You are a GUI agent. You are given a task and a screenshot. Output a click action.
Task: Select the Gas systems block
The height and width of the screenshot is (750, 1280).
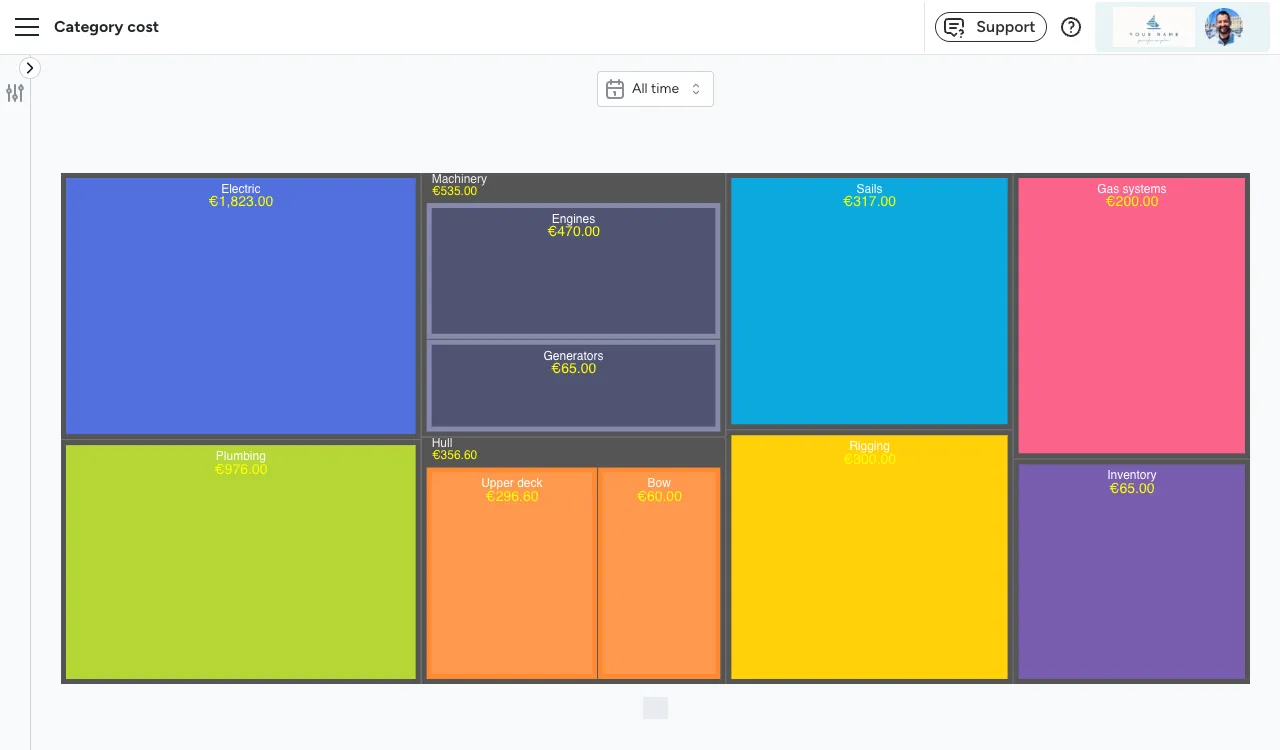pyautogui.click(x=1131, y=315)
